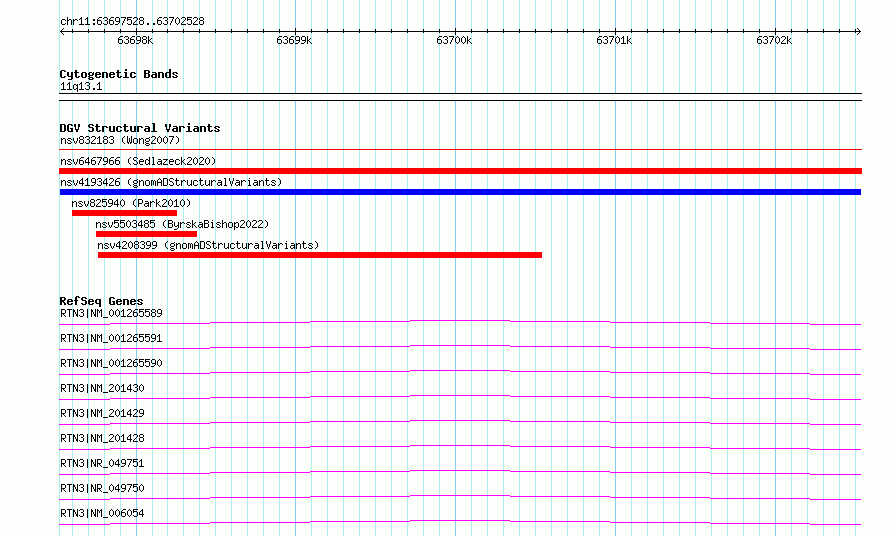Screen dimensions: 890x536
Task: Click the chr11:63697528..63702528 region label
Action: [132, 22]
